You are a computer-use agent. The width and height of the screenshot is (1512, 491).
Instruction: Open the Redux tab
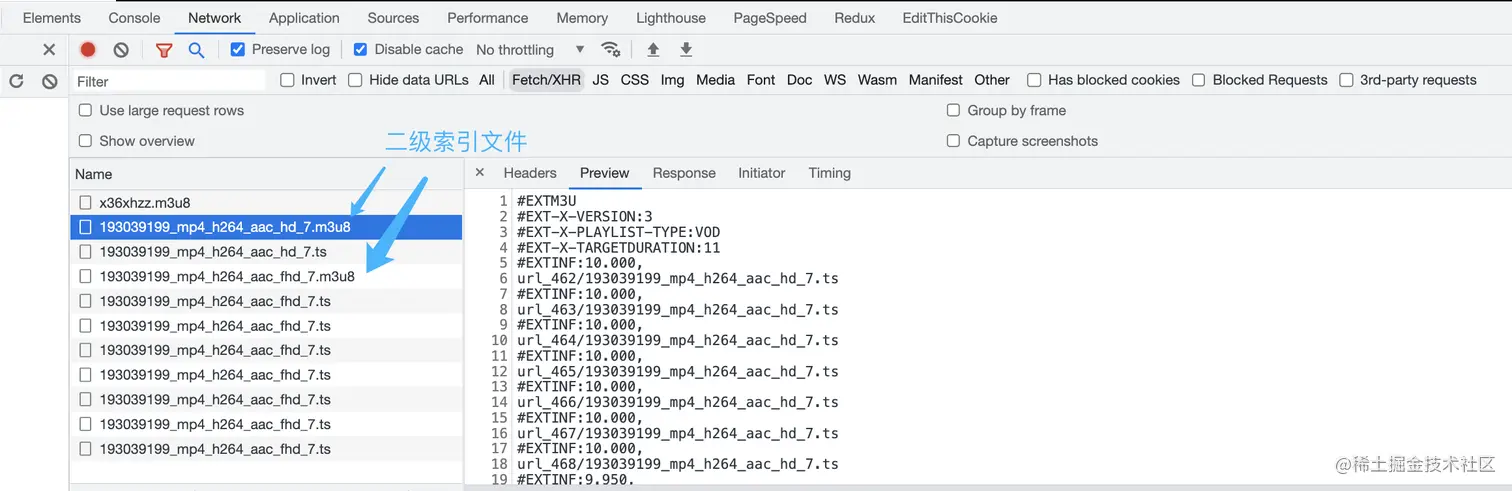click(x=853, y=17)
